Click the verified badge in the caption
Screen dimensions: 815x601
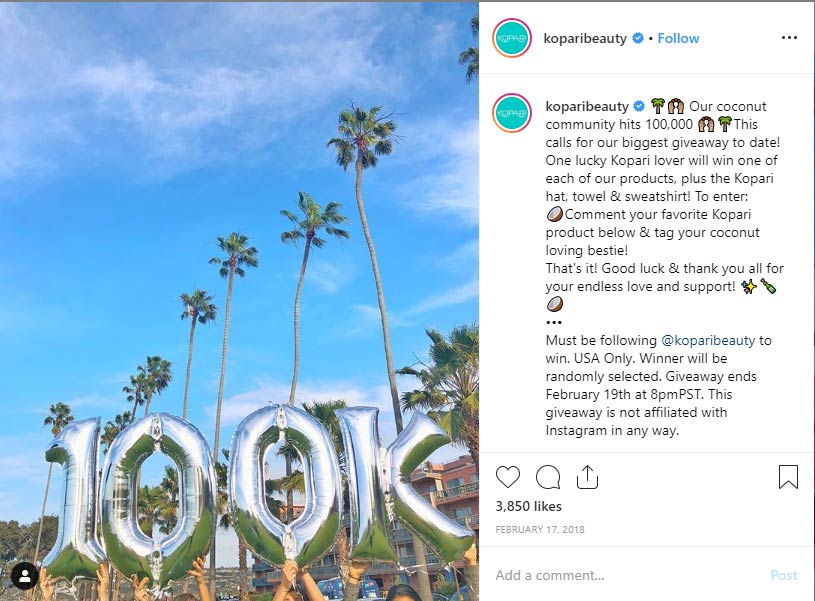click(639, 106)
